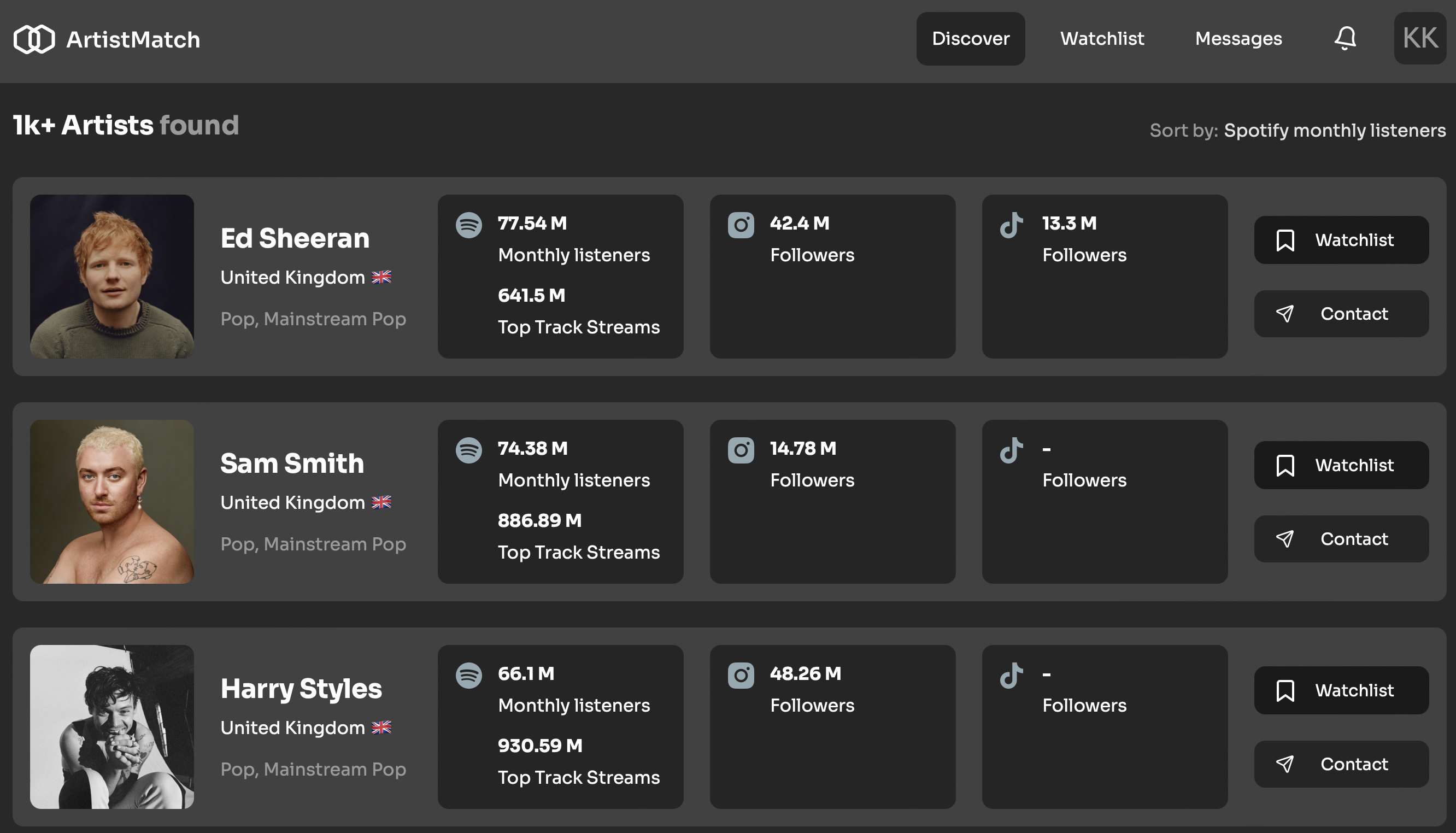
Task: Click the Harry Styles artist name
Action: [301, 689]
